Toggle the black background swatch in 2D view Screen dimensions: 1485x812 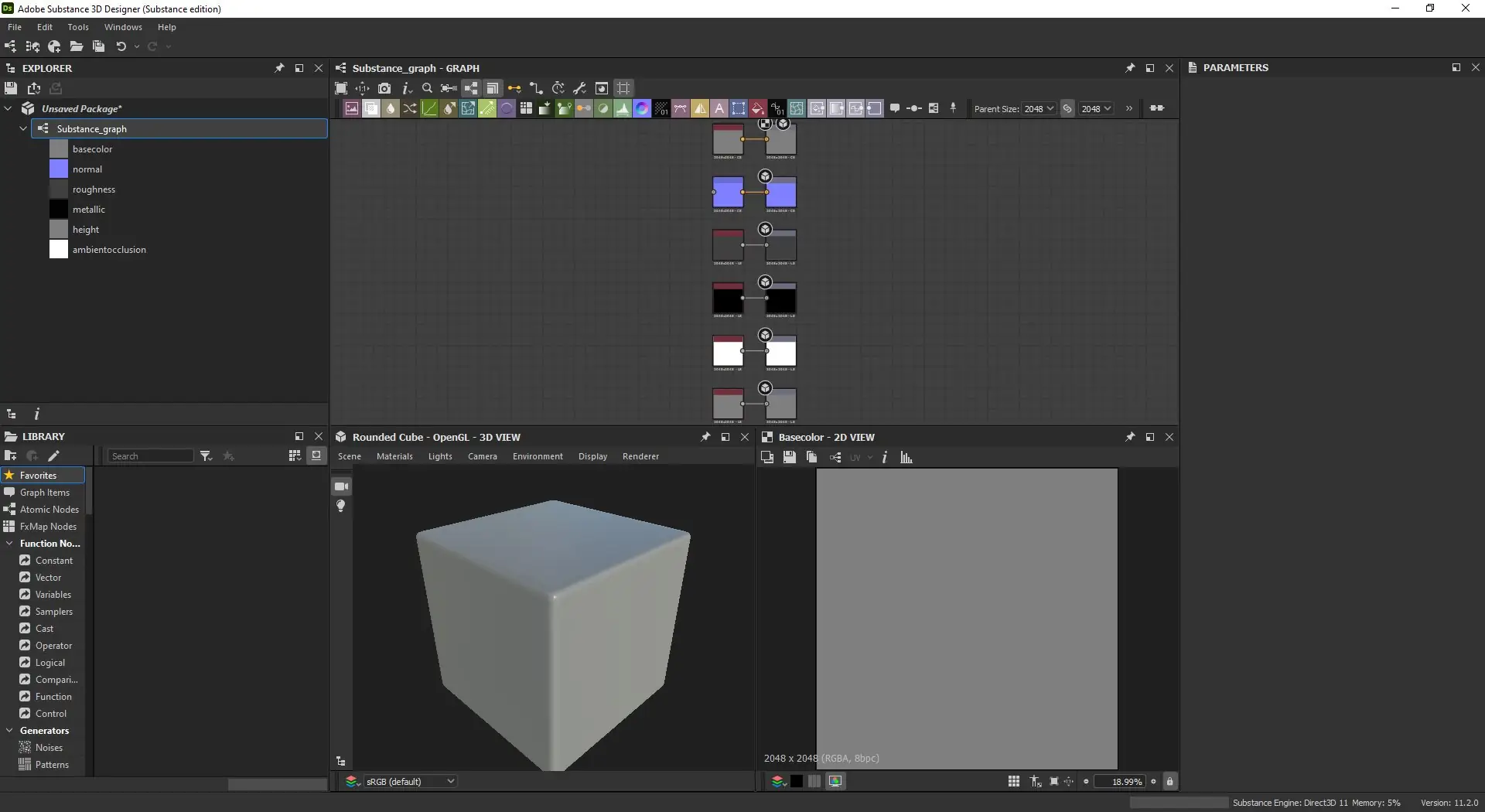pyautogui.click(x=796, y=782)
